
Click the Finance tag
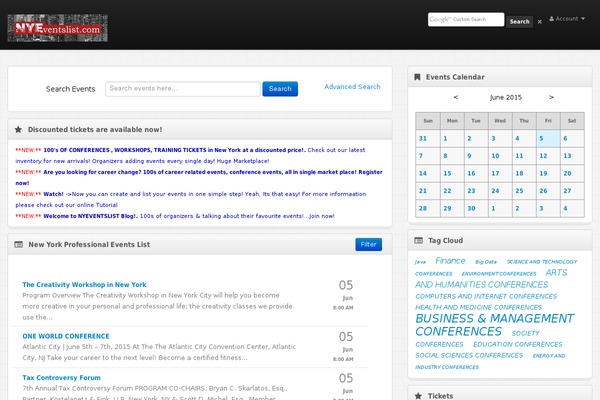pyautogui.click(x=450, y=261)
